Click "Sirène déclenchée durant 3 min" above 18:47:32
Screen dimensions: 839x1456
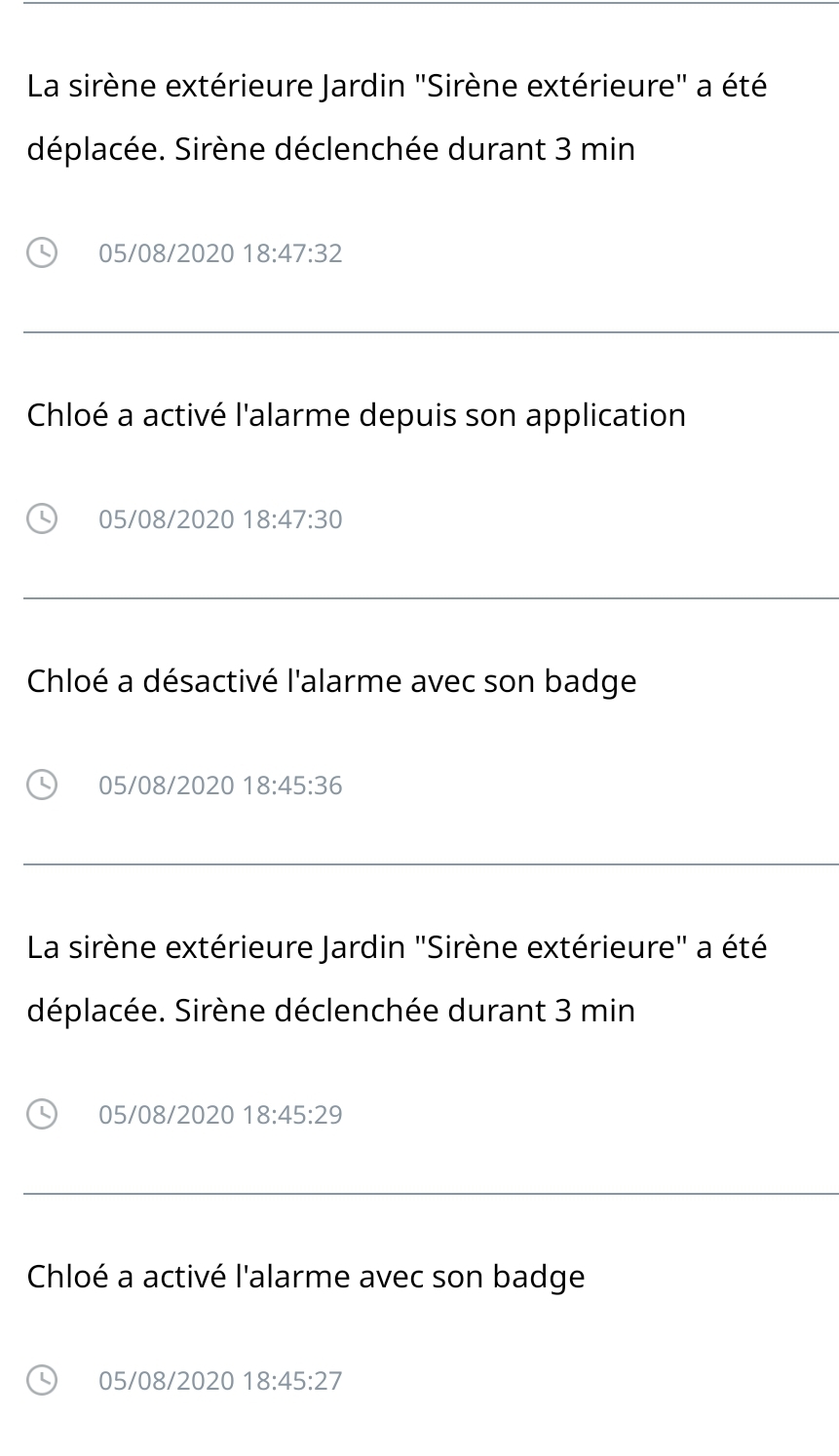click(404, 149)
